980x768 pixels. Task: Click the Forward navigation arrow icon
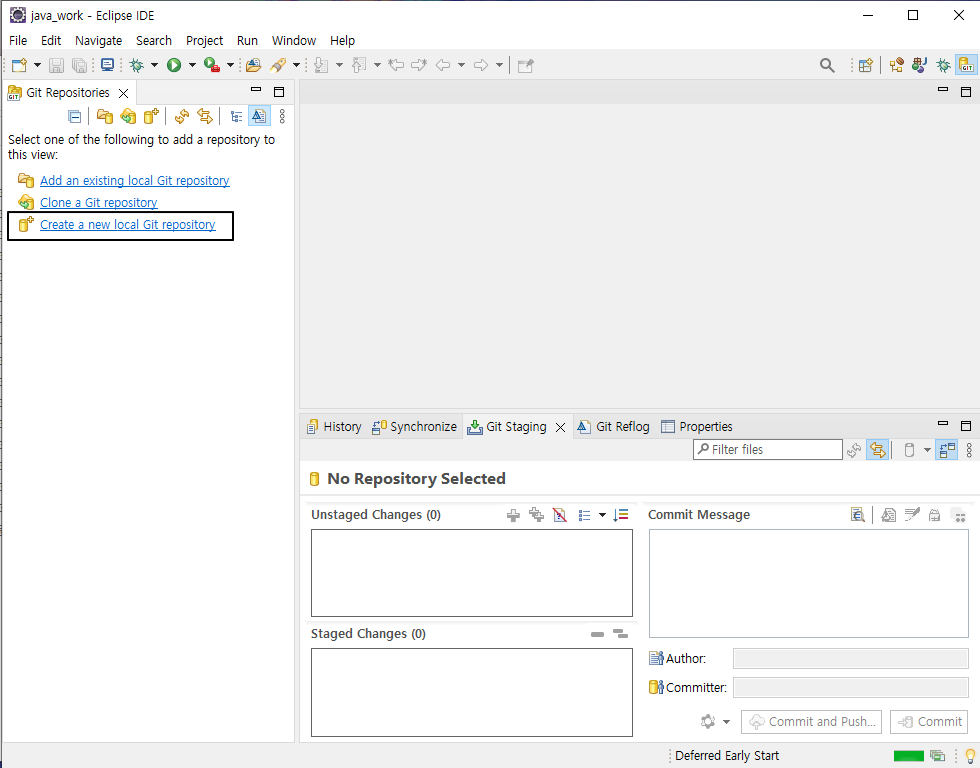point(481,65)
